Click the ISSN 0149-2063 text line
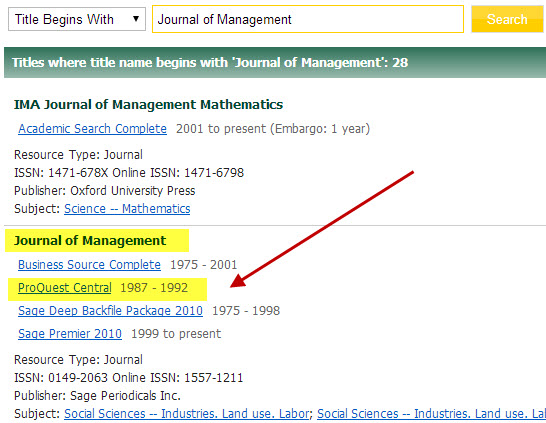This screenshot has width=546, height=423. click(x=128, y=378)
